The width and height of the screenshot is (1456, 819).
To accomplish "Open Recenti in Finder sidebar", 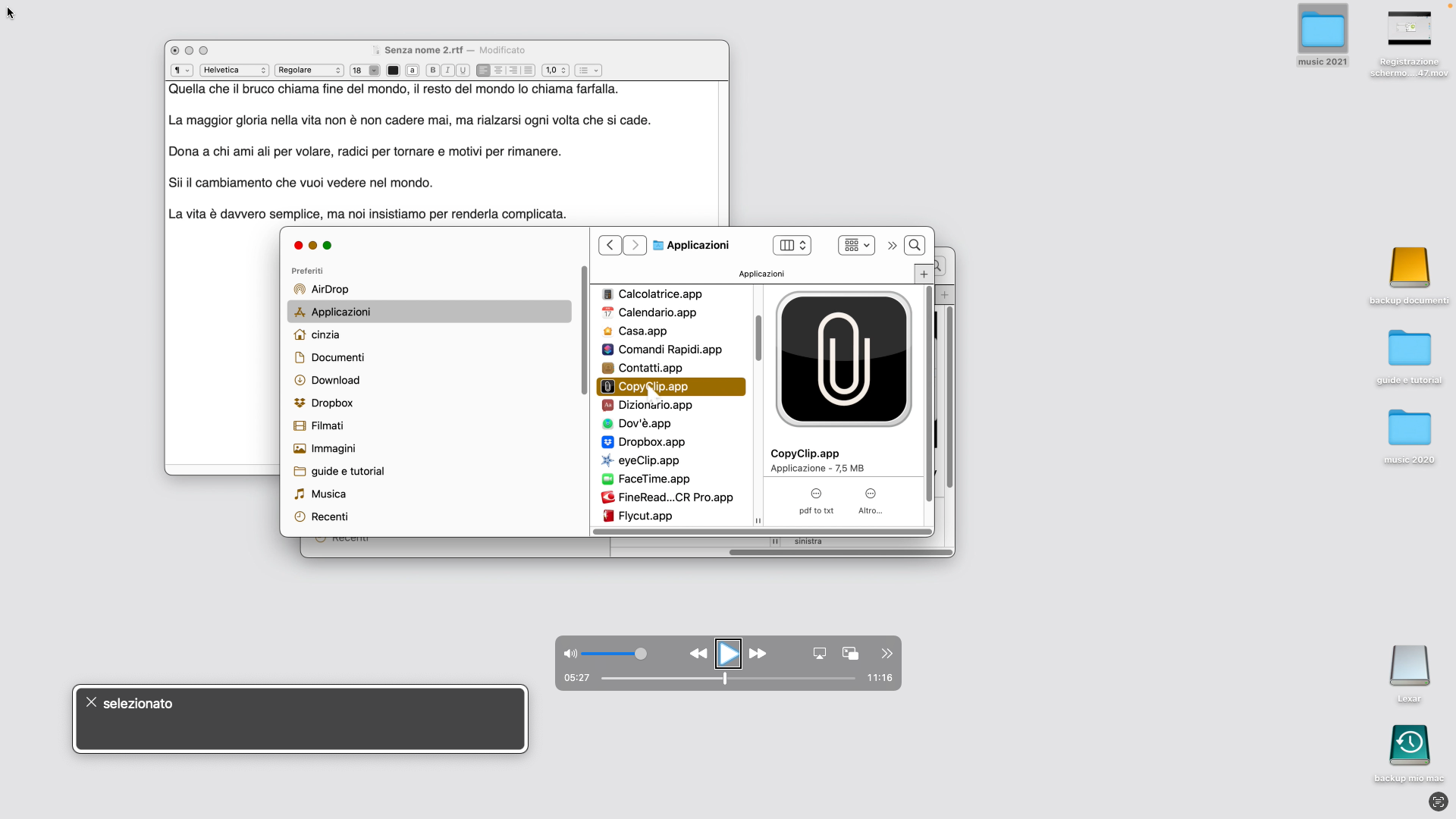I will (429, 516).
